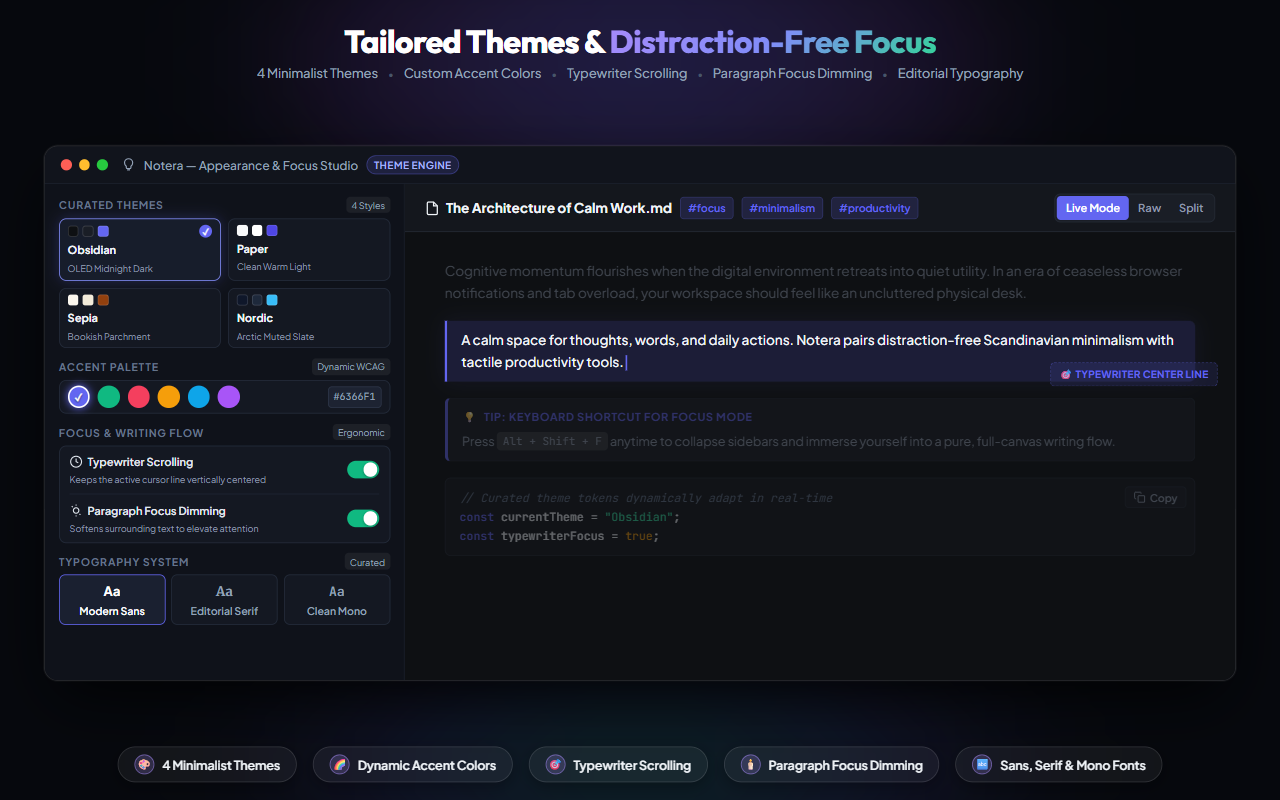Click the THEME ENGINE badge
The height and width of the screenshot is (800, 1280).
[413, 165]
